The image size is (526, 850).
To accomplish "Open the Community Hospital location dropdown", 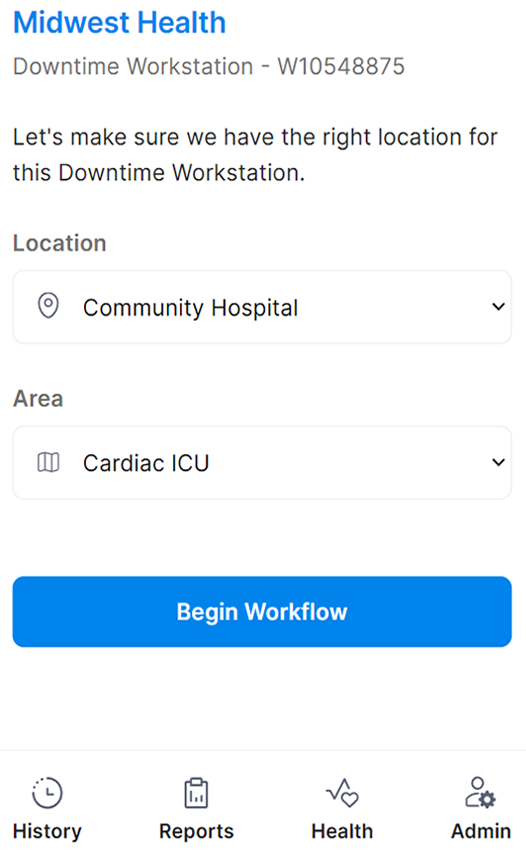I will coord(262,307).
